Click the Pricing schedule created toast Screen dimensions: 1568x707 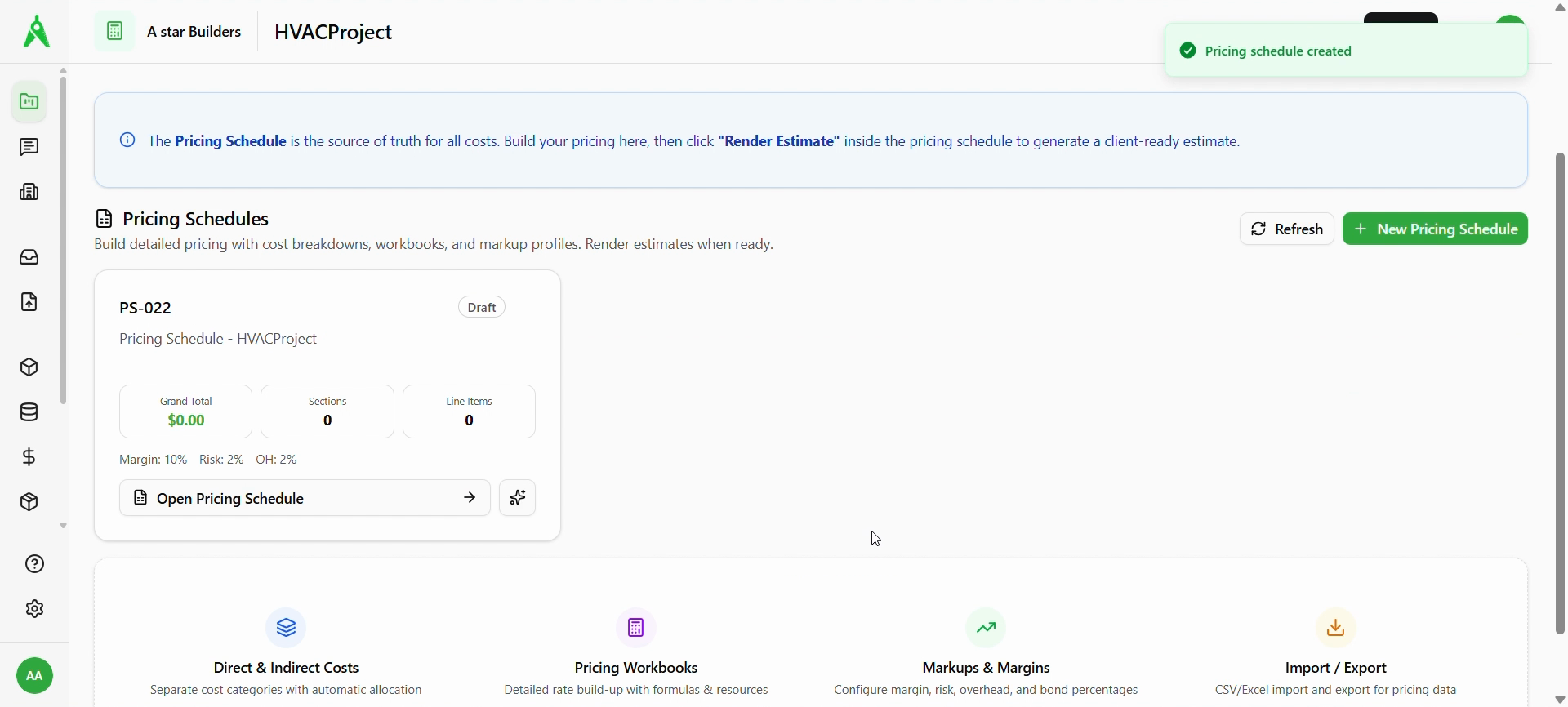coord(1345,51)
